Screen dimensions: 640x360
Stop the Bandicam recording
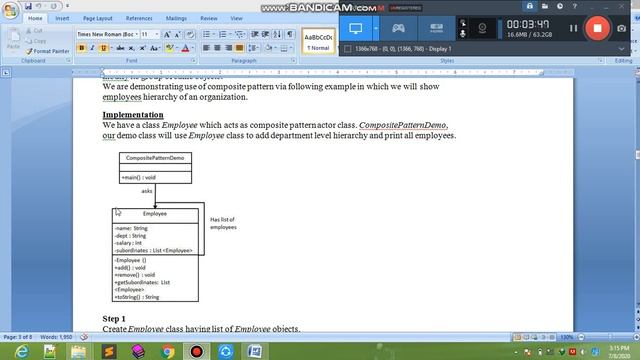tap(597, 28)
